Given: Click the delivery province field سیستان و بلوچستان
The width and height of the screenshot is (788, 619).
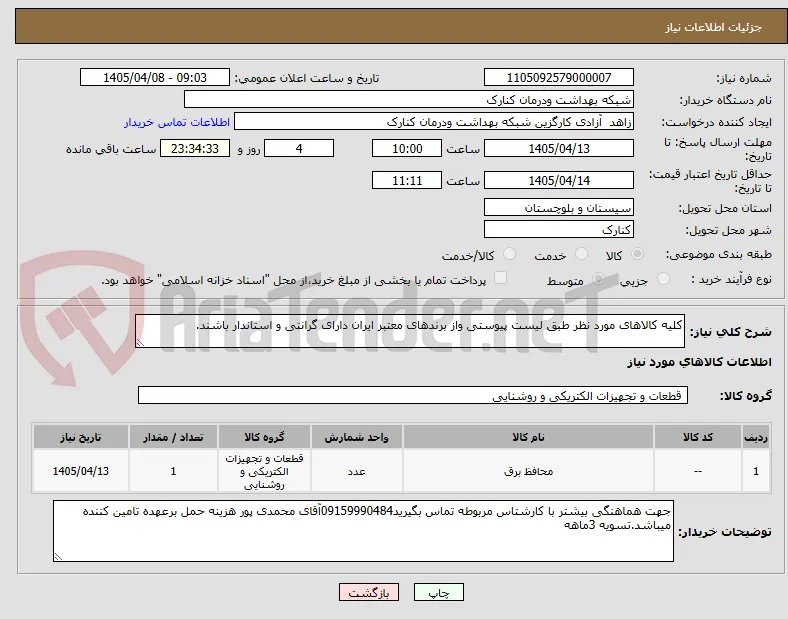Looking at the screenshot, I should coord(558,208).
